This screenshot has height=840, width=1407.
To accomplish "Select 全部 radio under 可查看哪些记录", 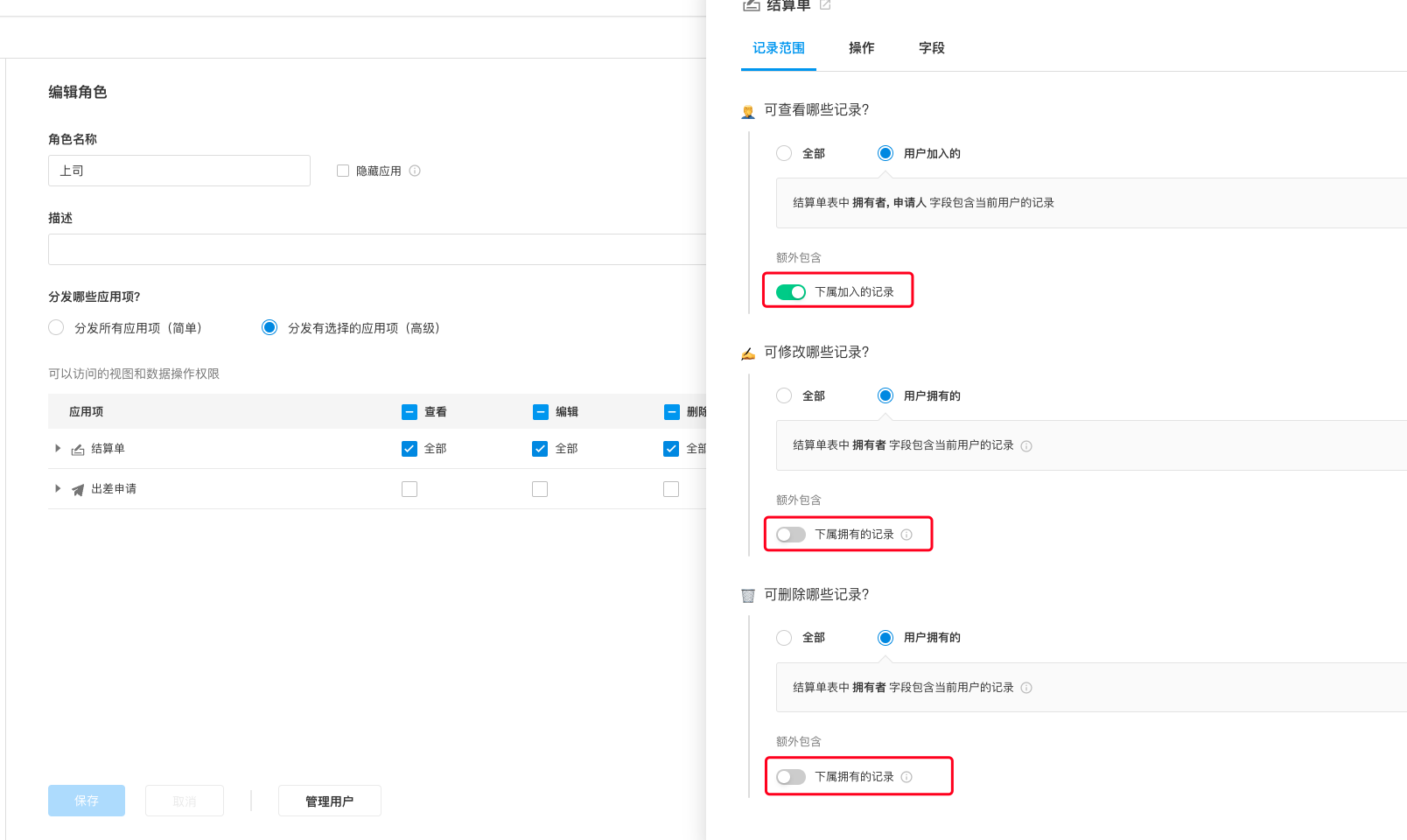I will click(x=784, y=153).
